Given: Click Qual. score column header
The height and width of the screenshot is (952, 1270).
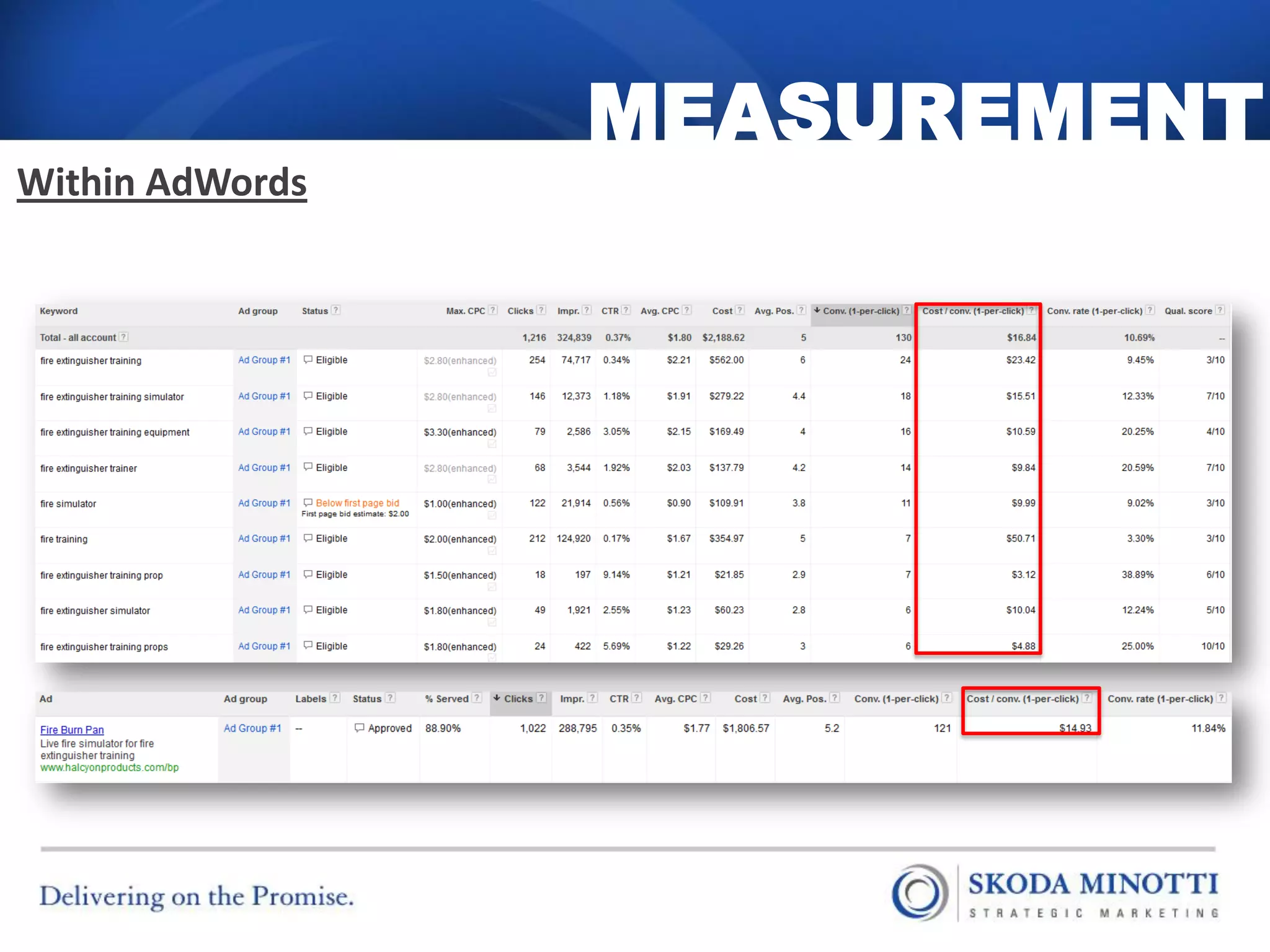Looking at the screenshot, I should pyautogui.click(x=1188, y=311).
